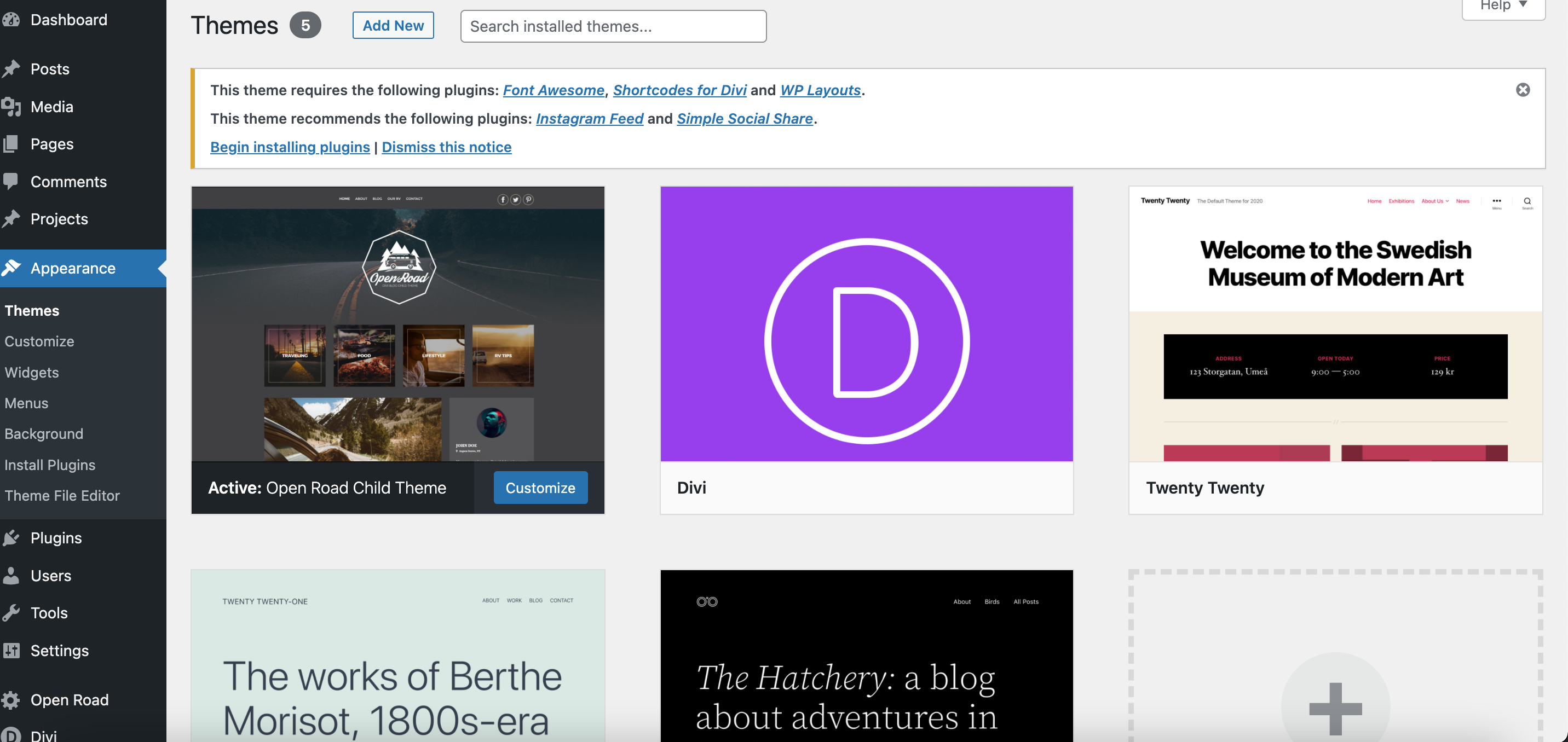Click the Divi theme name label

691,488
